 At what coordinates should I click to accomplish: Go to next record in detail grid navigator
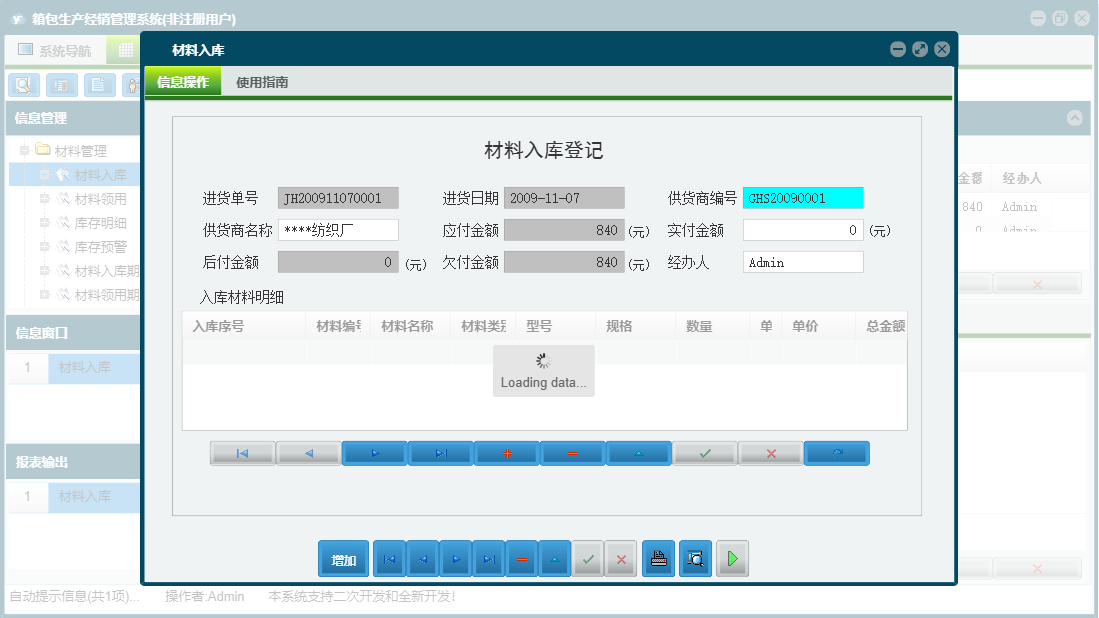point(374,453)
